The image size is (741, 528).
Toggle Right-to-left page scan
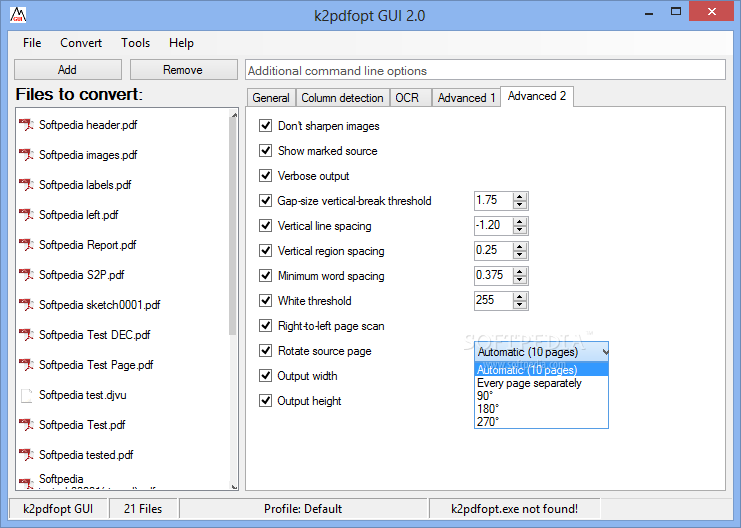266,326
